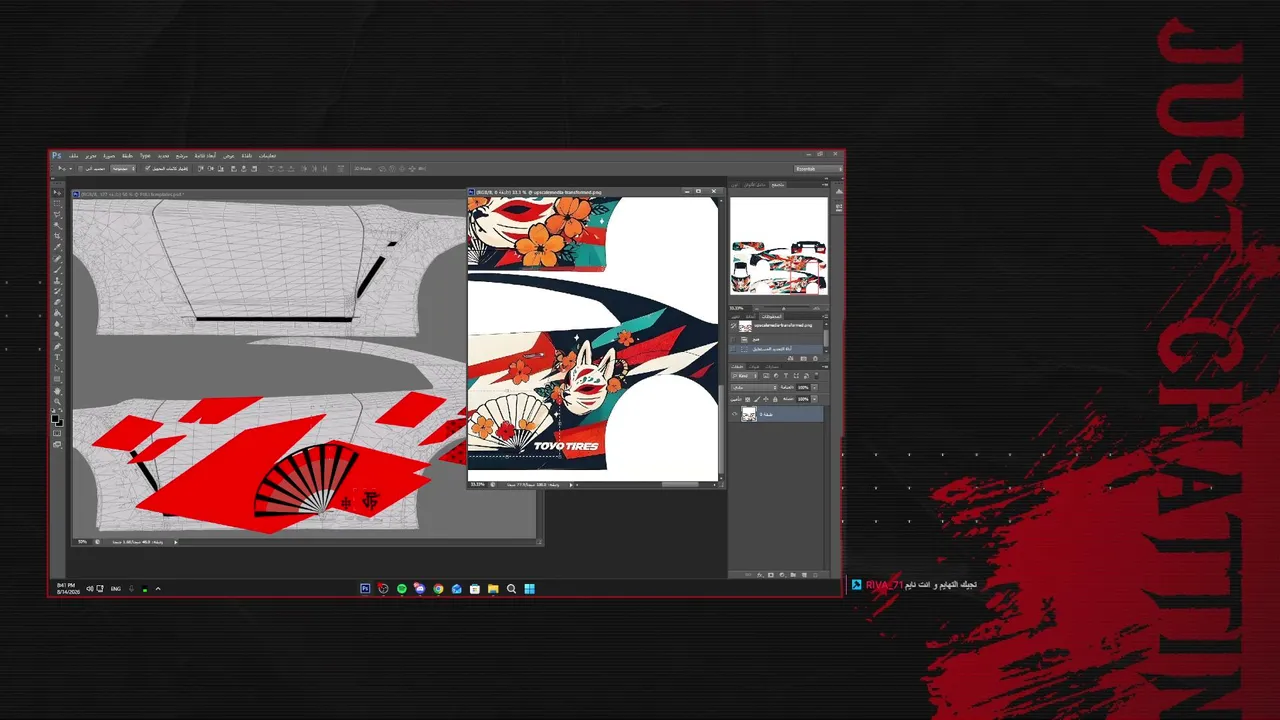Open Google Chrome from the taskbar

[438, 589]
